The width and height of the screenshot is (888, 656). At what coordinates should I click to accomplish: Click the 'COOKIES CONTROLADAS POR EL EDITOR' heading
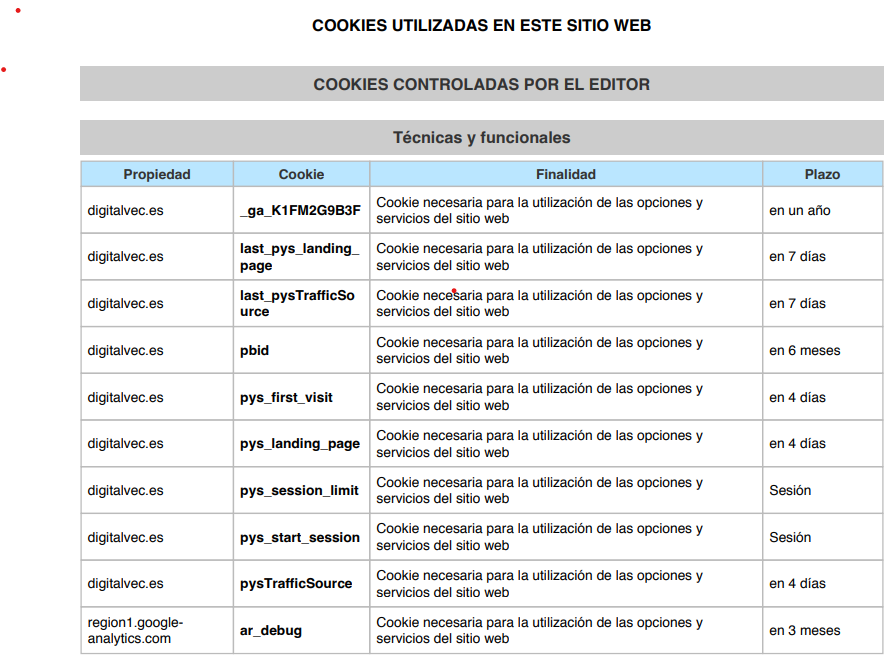pyautogui.click(x=481, y=85)
